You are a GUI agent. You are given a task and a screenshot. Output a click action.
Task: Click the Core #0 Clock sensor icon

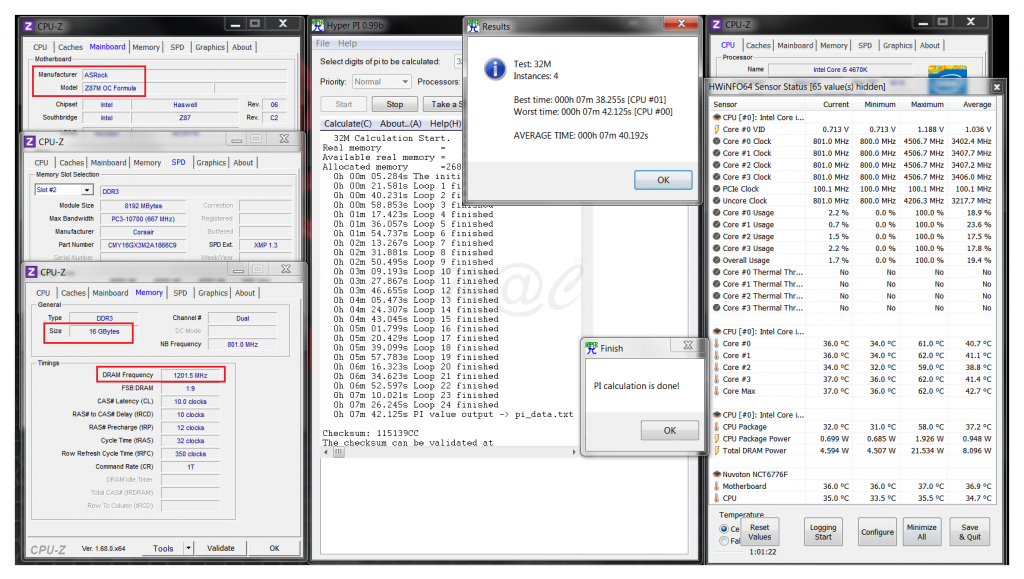716,141
